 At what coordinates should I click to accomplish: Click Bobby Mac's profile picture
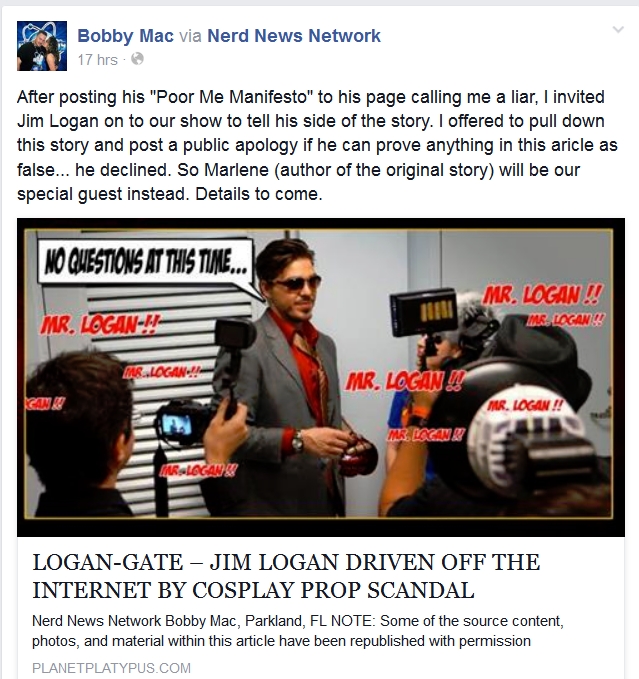click(x=42, y=46)
